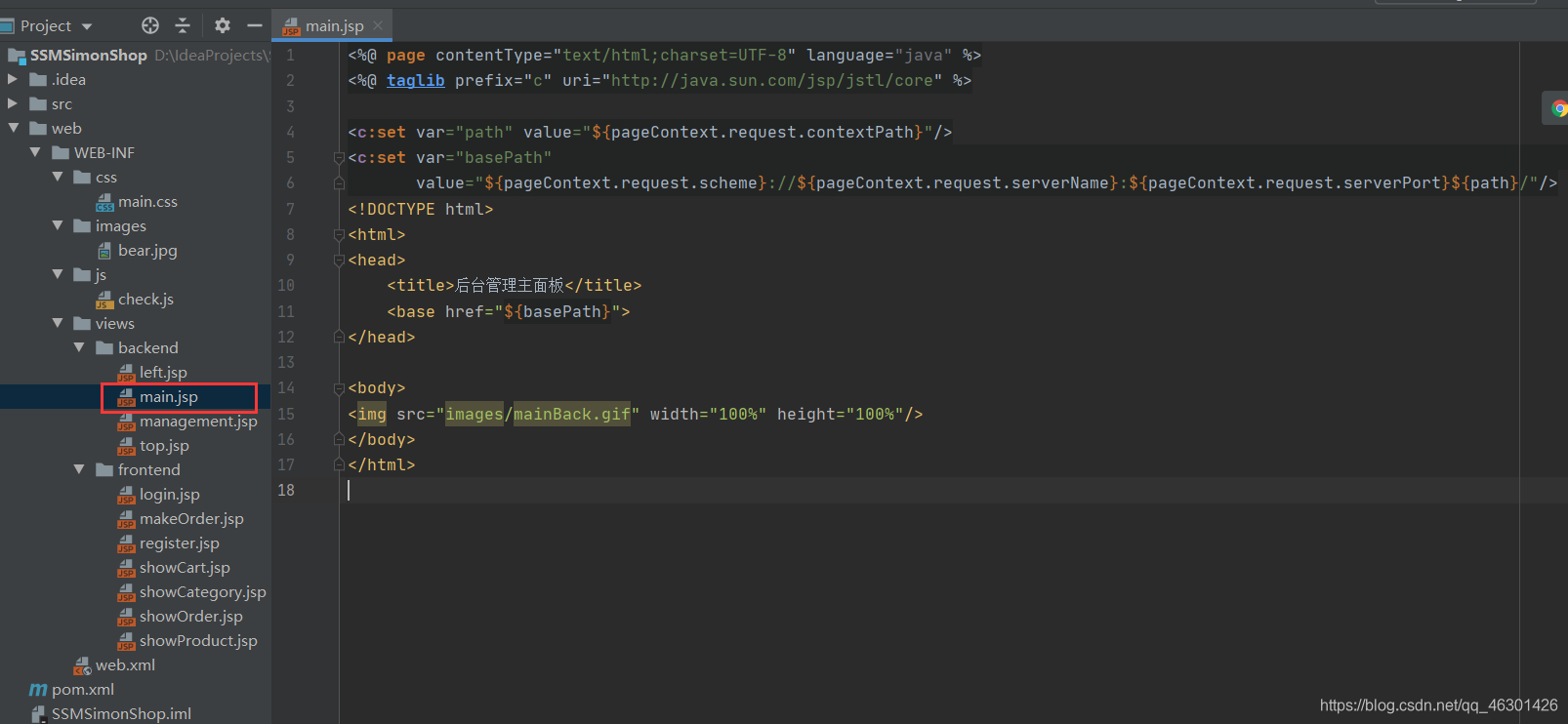Collapse the frontend folder
Screen dimensions: 1568x724
(80, 469)
